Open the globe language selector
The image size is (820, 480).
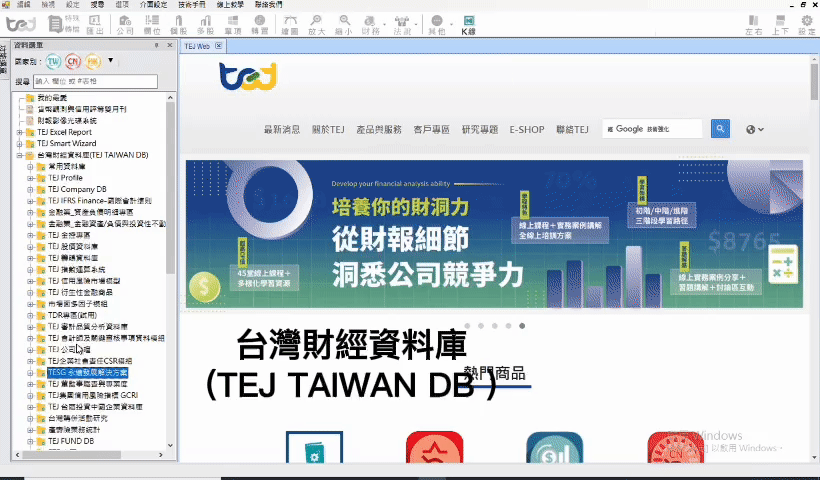(755, 129)
